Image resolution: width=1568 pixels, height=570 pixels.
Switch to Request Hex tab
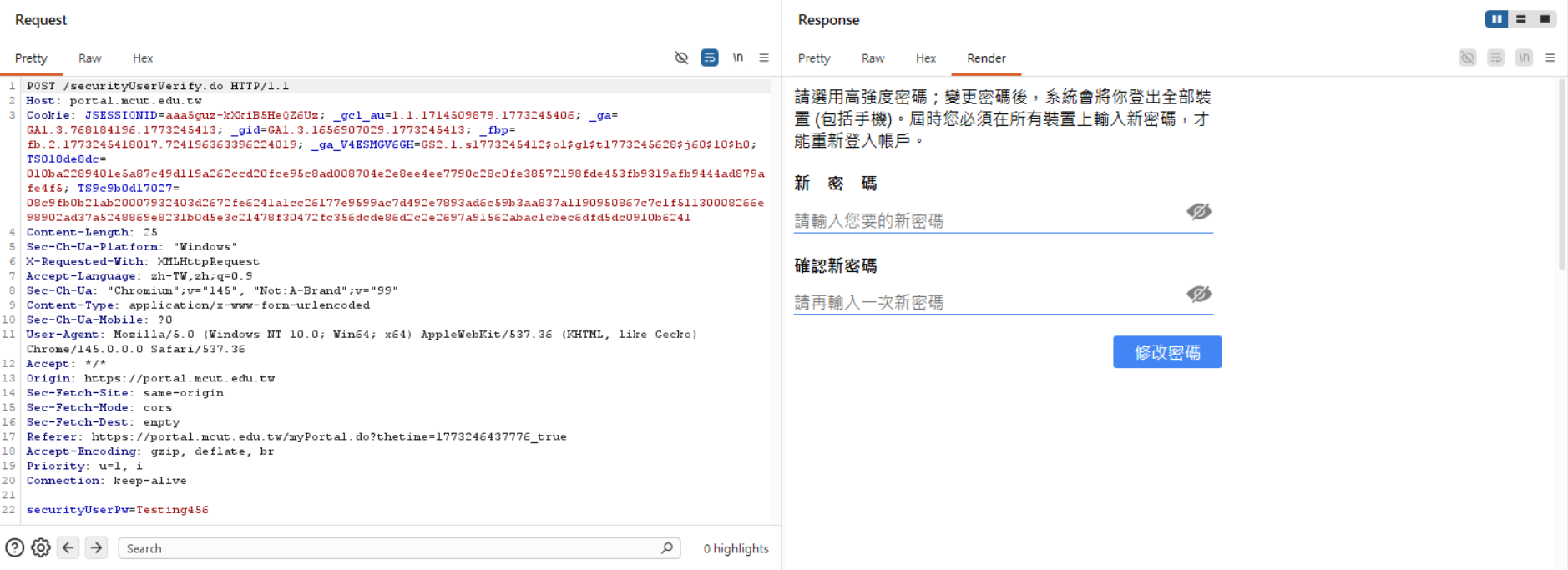(143, 58)
